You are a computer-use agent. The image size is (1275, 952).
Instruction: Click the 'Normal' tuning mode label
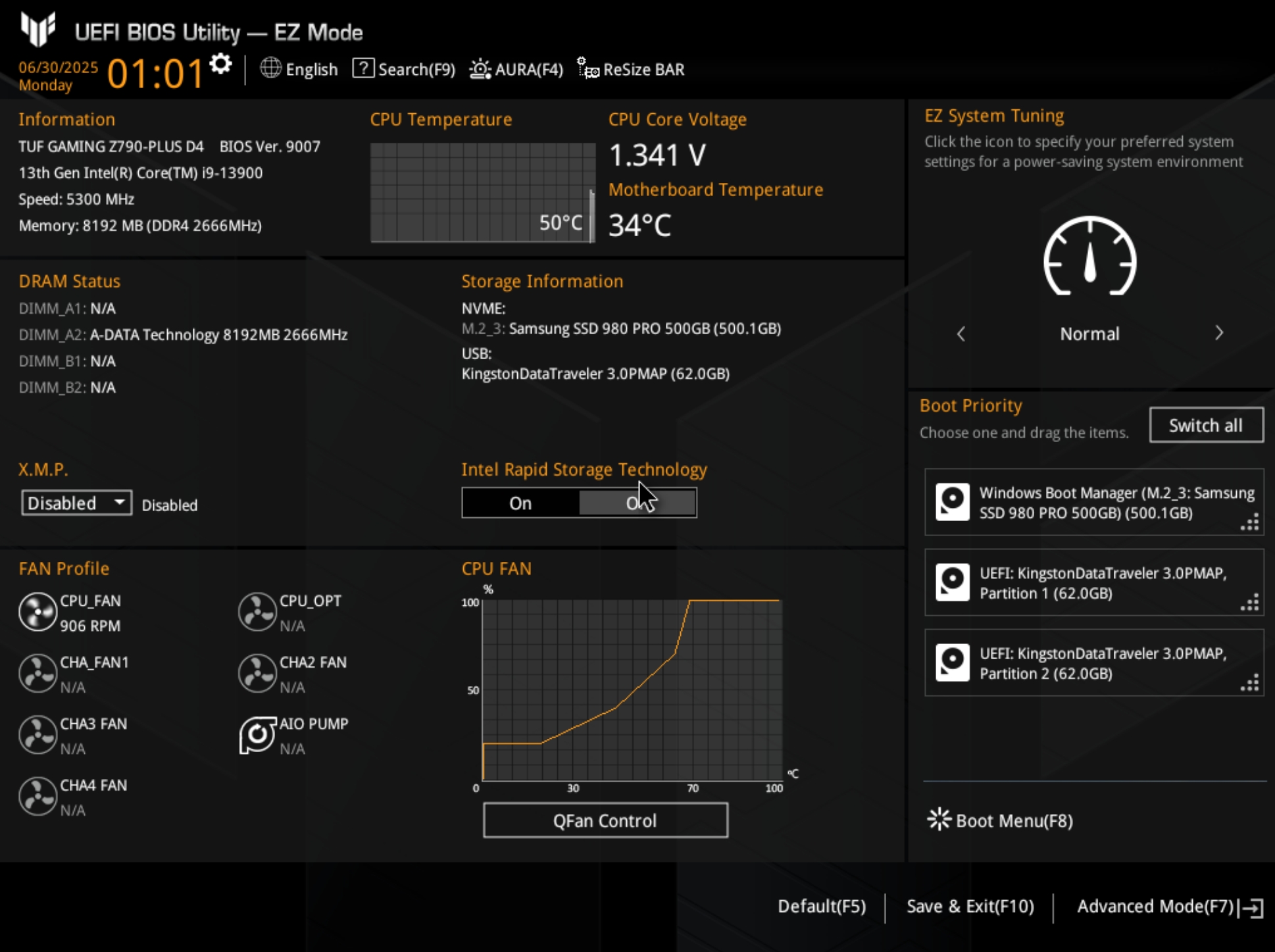tap(1089, 334)
